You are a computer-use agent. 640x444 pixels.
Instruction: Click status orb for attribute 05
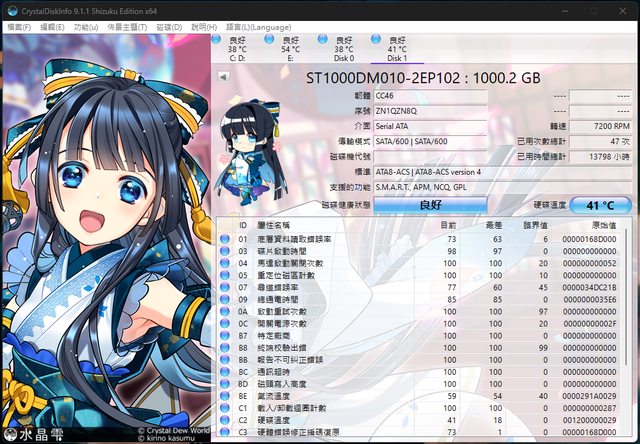225,274
